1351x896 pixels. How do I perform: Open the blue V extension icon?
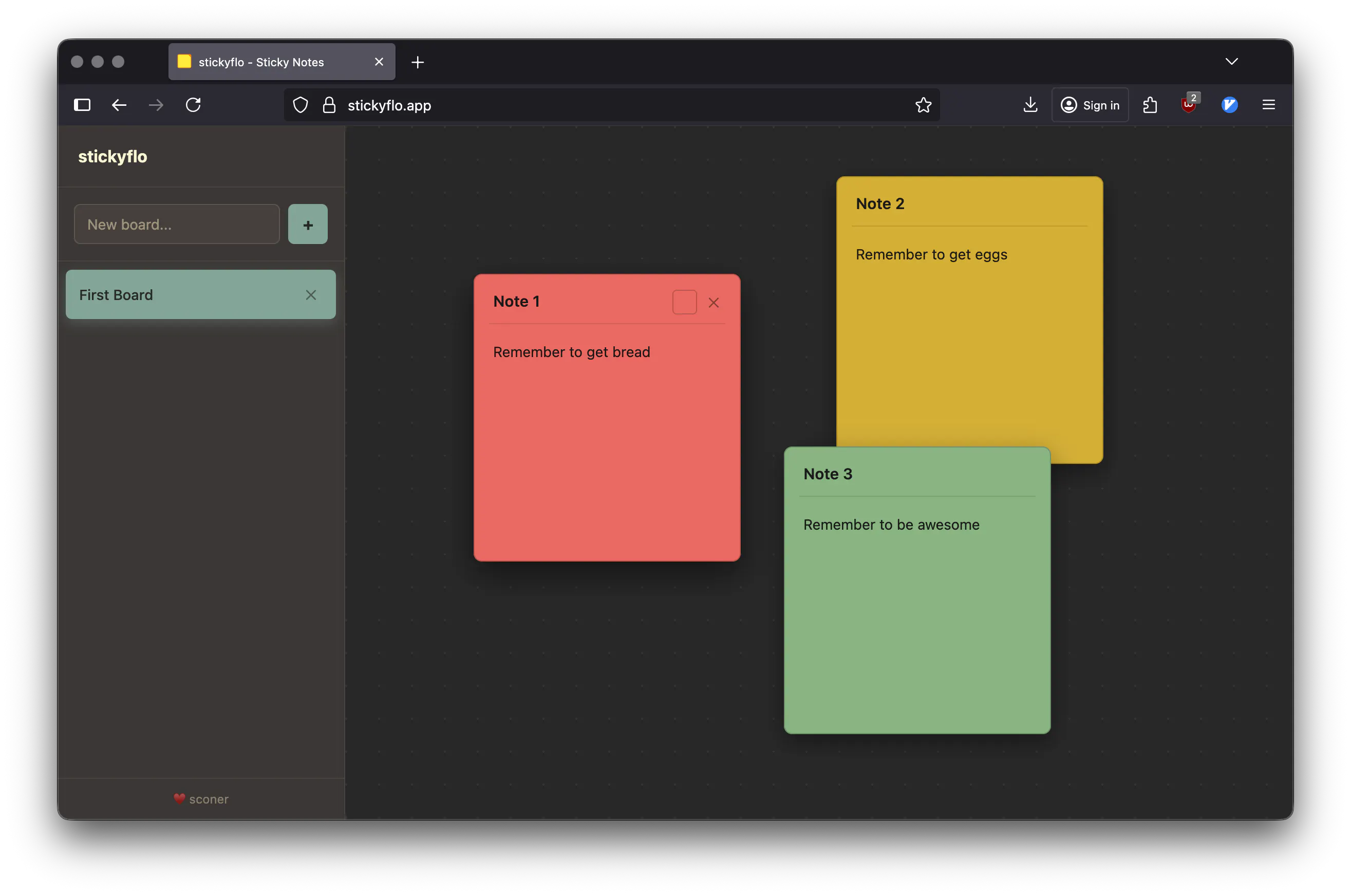pos(1229,105)
